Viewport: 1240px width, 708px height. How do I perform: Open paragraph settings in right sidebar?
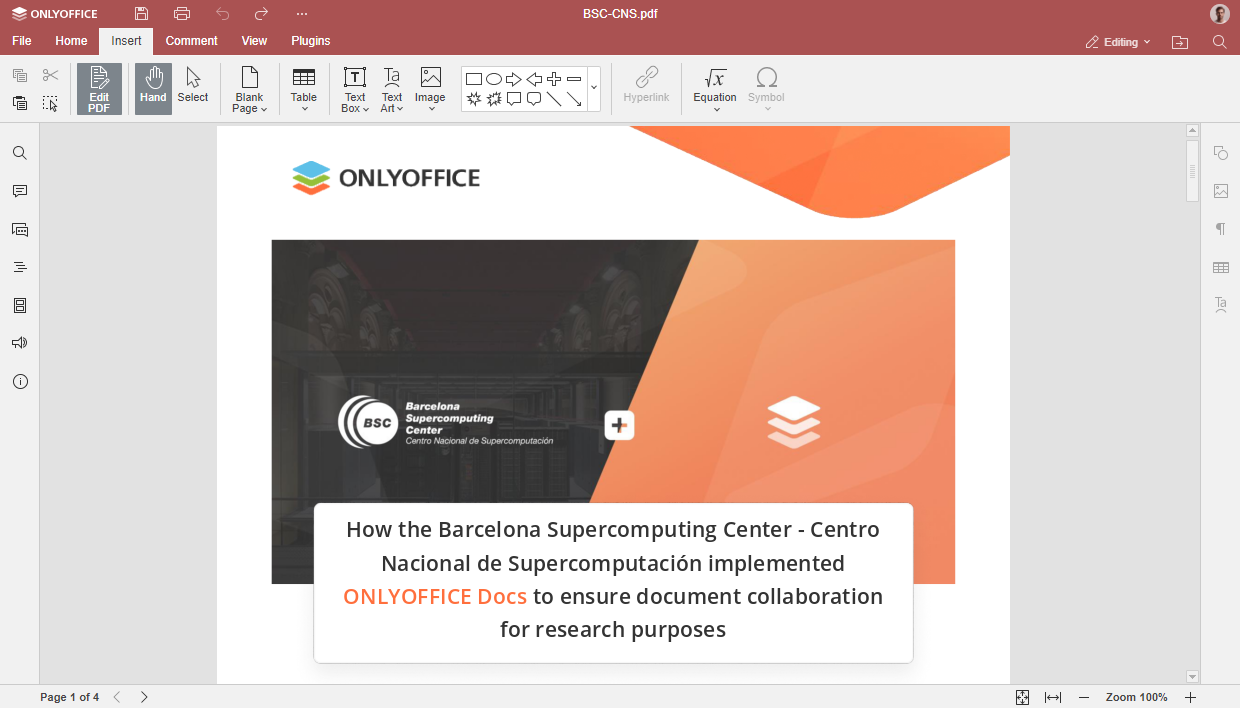point(1220,229)
